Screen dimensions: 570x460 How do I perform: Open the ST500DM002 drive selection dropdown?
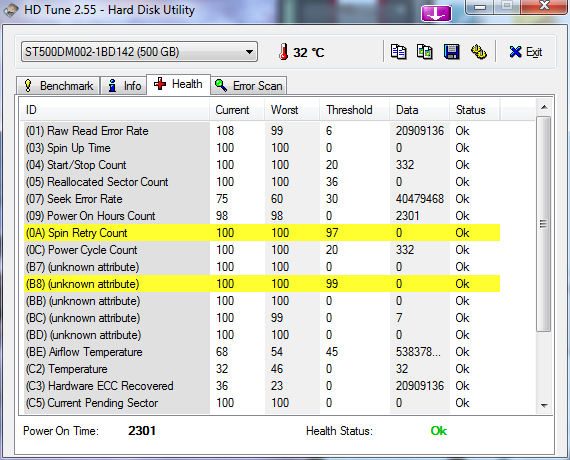[x=139, y=52]
